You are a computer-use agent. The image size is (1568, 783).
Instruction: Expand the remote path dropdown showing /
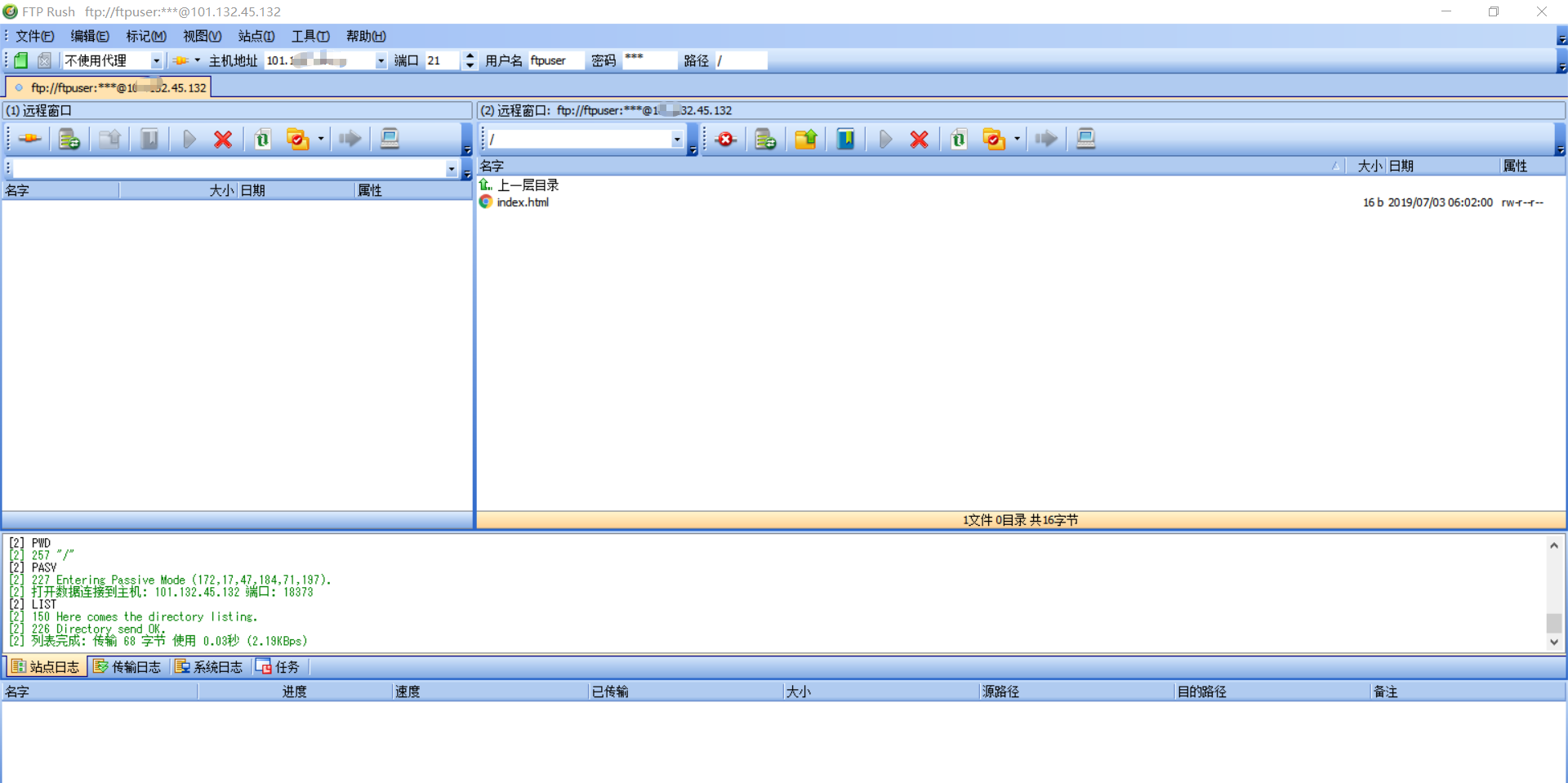click(676, 140)
